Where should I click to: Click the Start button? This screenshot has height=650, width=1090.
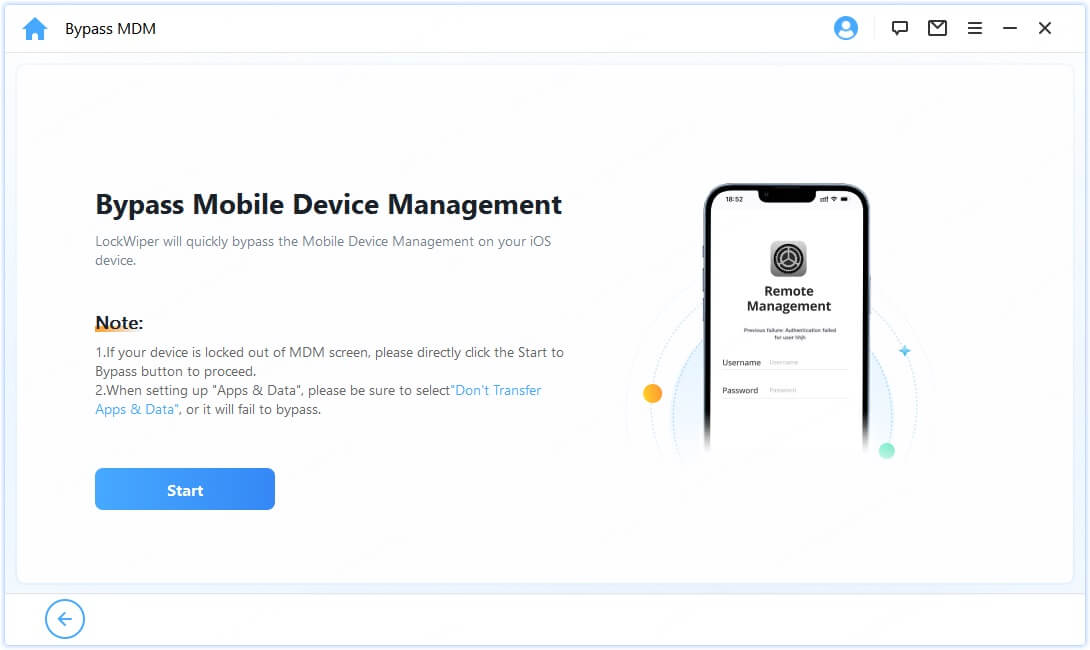185,489
